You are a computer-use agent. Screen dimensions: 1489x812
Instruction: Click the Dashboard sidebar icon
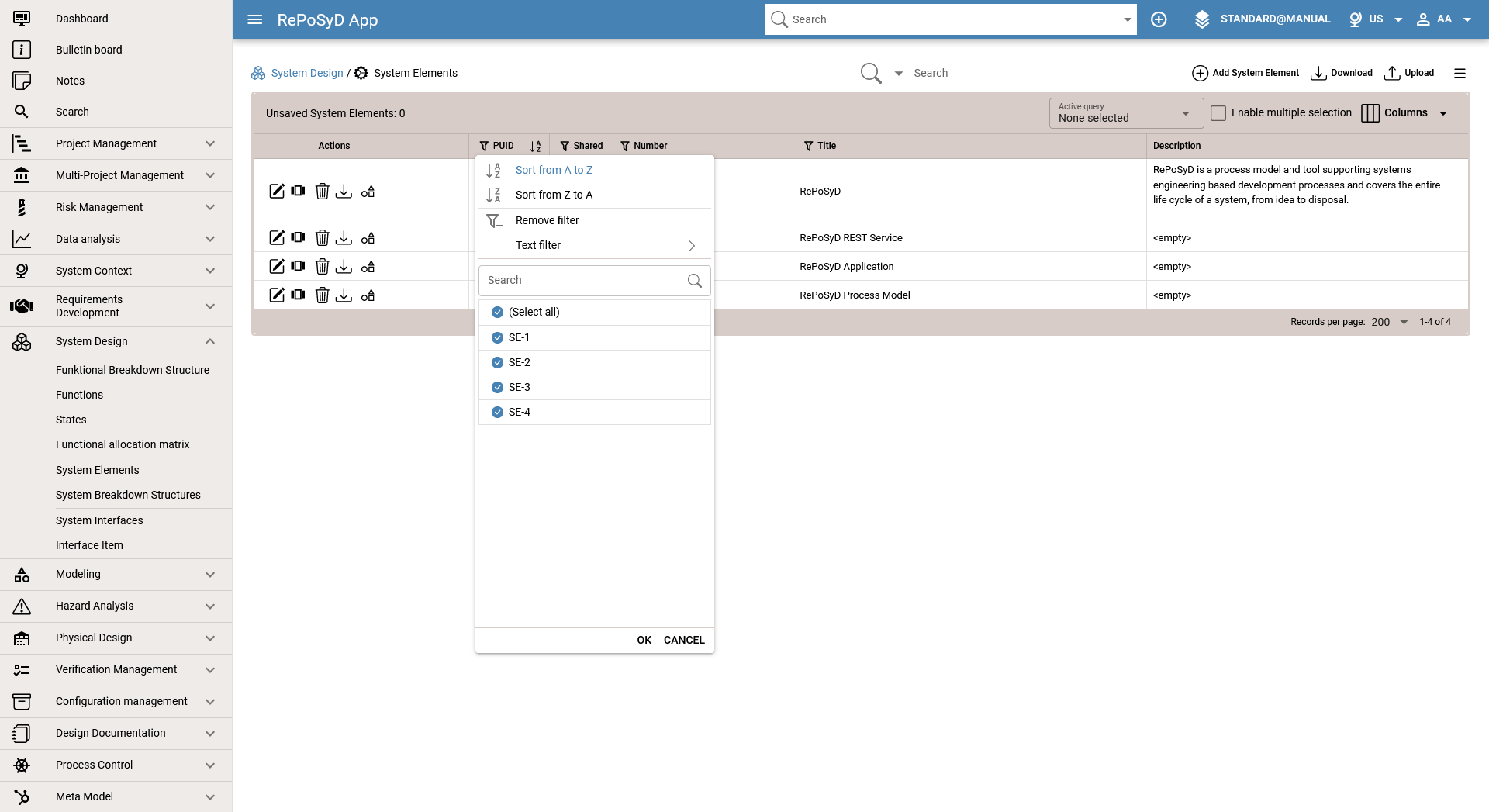(22, 19)
